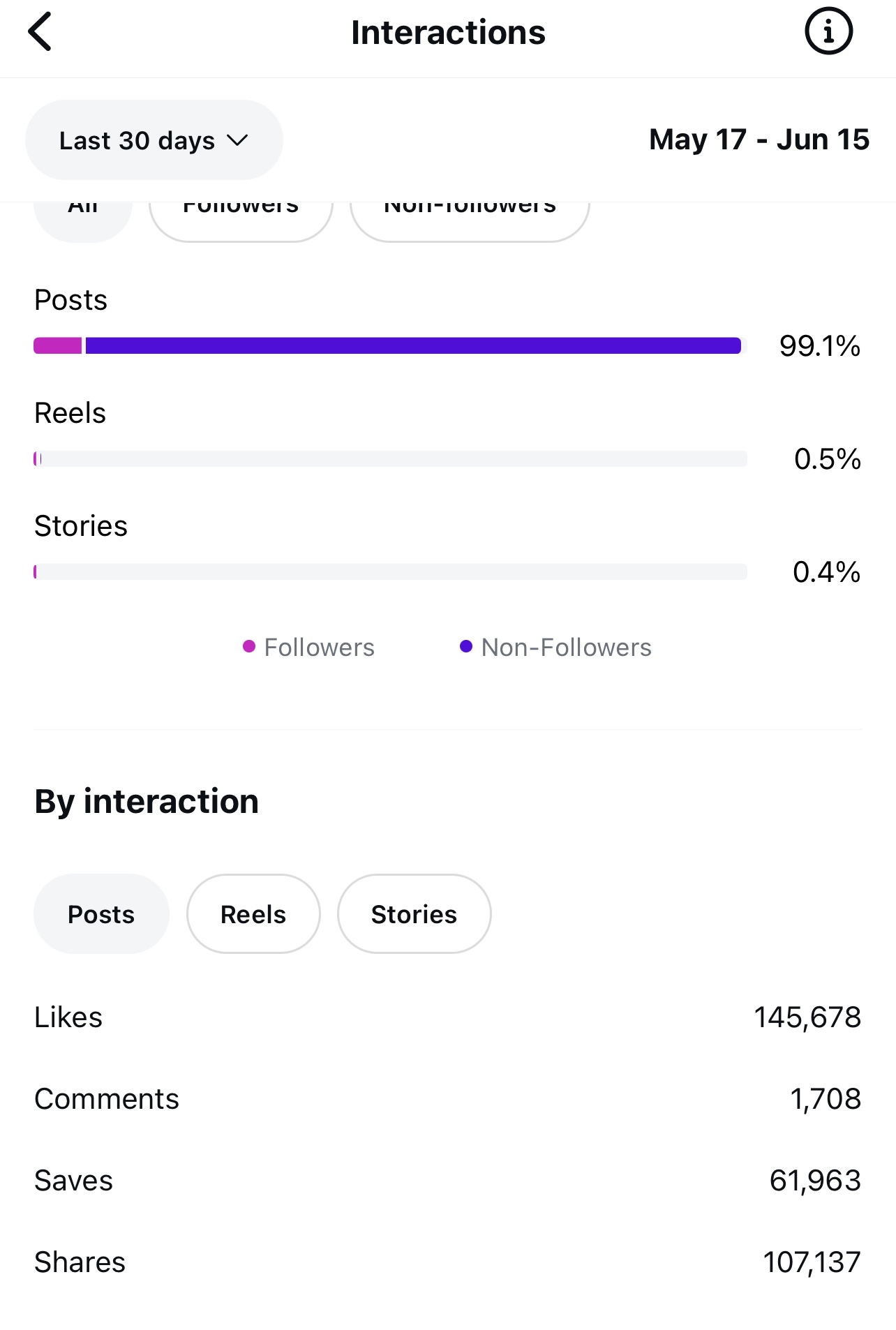Switch to the Posts interaction tab

point(101,914)
